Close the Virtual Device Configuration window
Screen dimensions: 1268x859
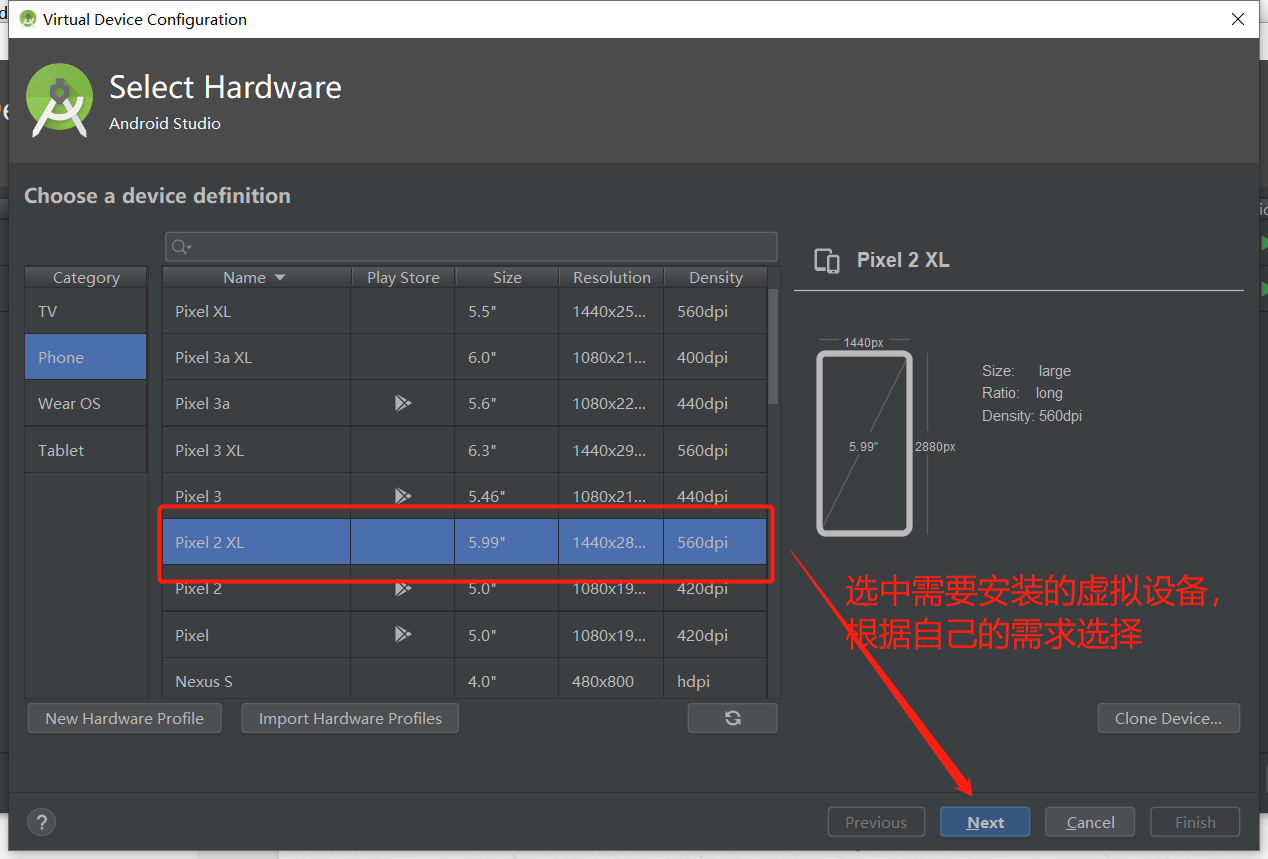1238,19
